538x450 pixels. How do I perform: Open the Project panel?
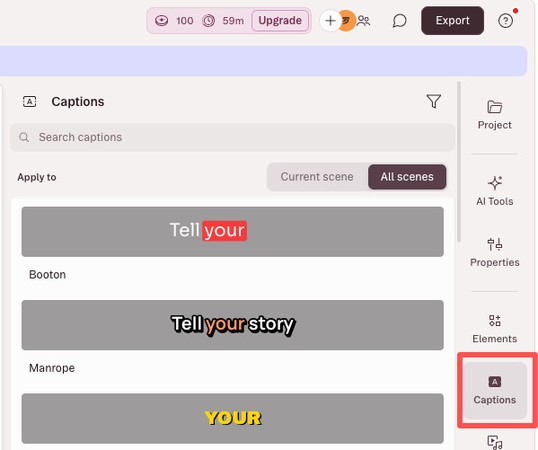[x=494, y=116]
